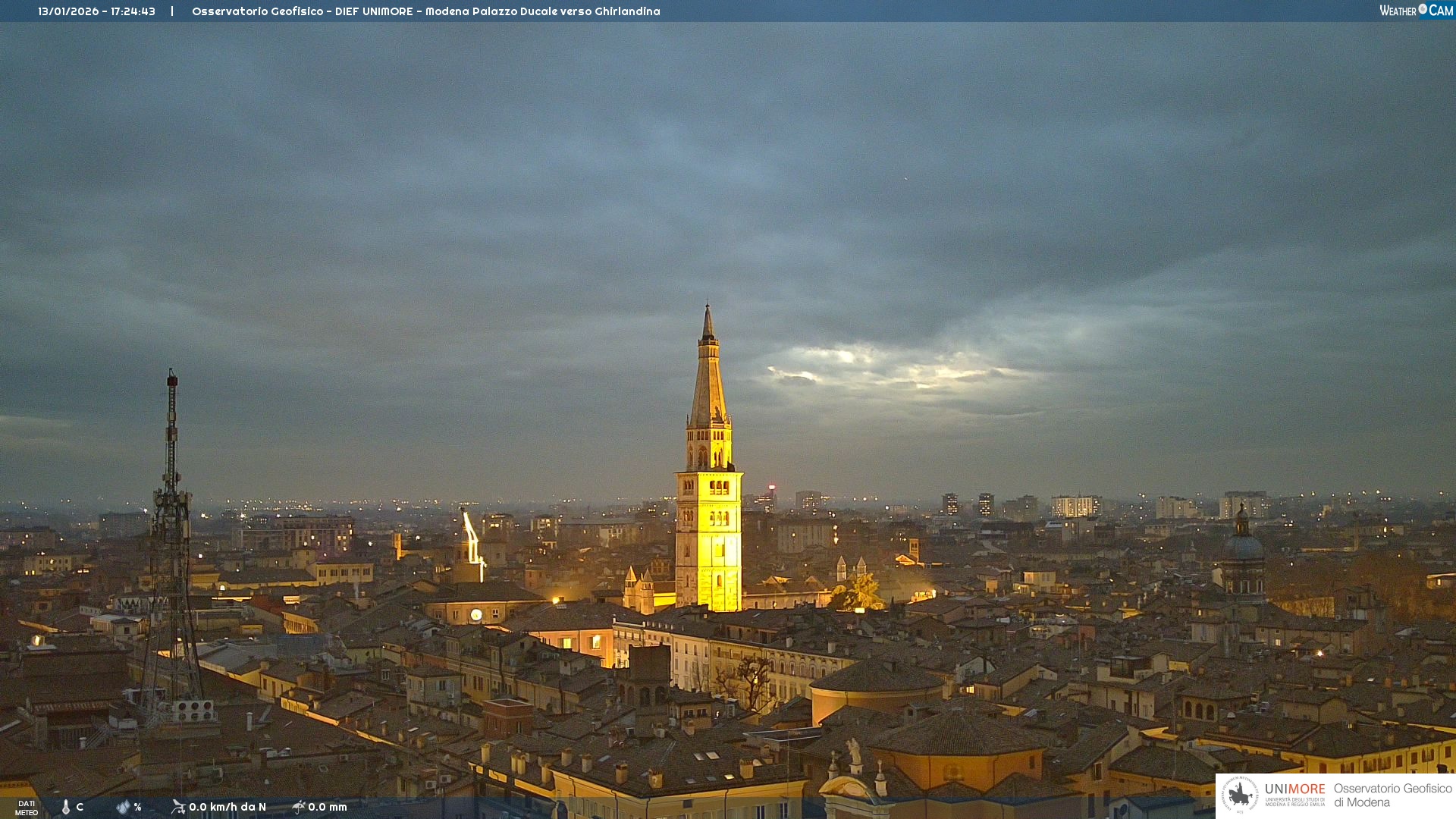Click the thermometer temperature icon

coord(66,807)
